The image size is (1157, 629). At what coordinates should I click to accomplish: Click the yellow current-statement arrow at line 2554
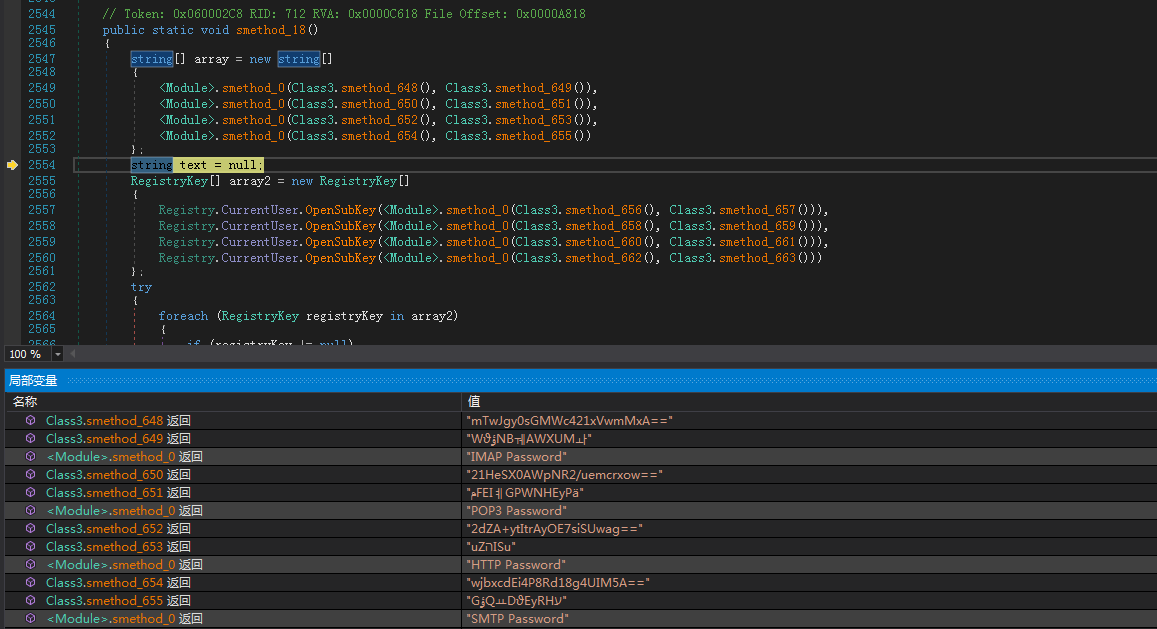[x=13, y=165]
